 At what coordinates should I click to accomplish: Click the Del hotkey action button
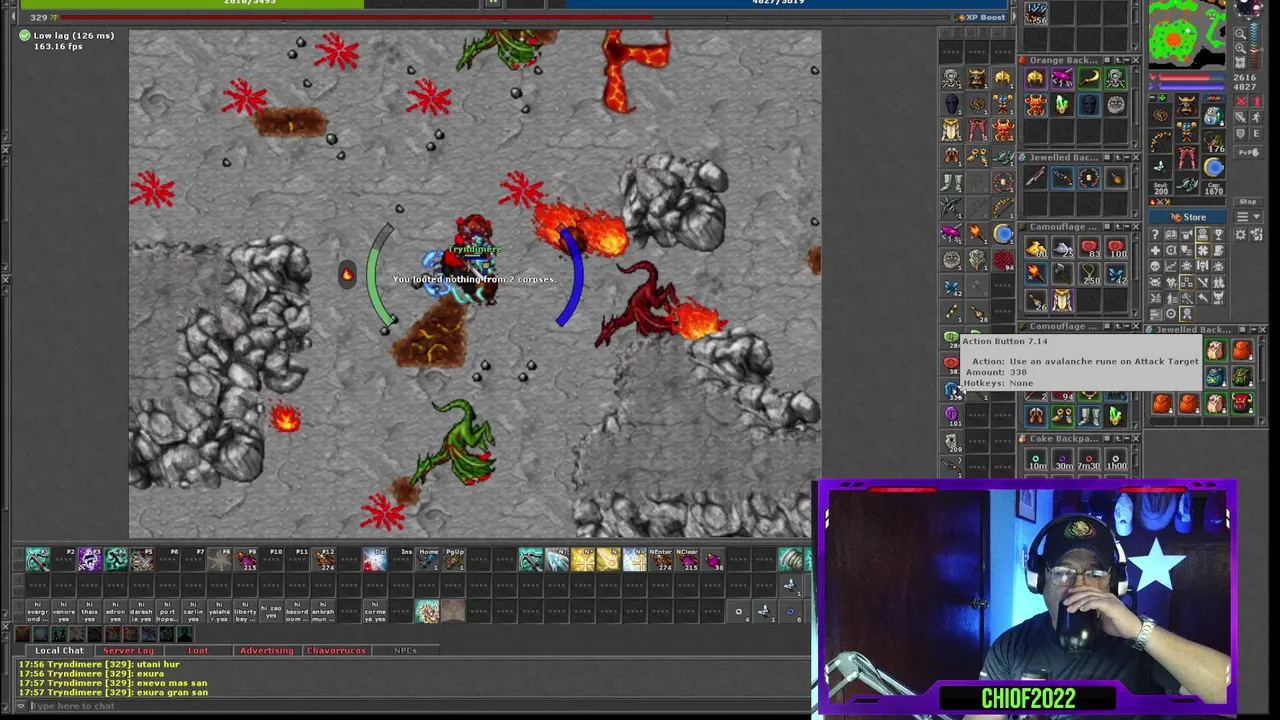point(375,559)
